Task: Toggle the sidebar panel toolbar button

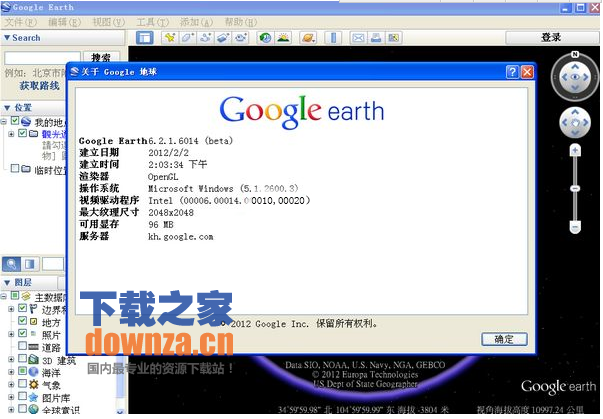Action: tap(145, 38)
